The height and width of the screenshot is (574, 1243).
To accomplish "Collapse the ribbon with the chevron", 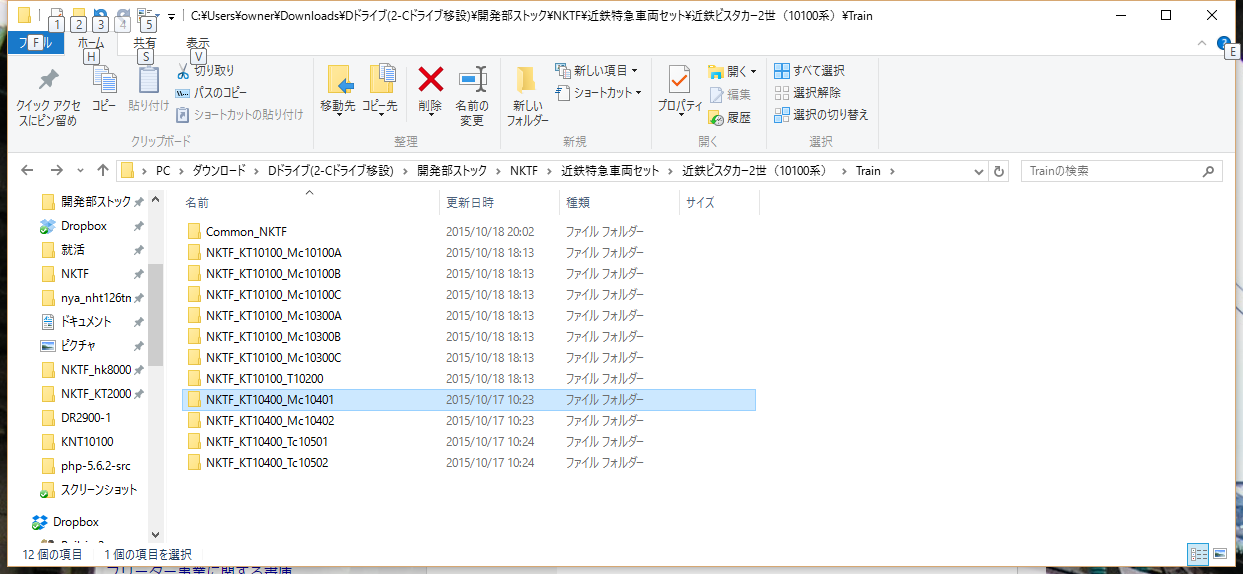I will [x=1203, y=43].
